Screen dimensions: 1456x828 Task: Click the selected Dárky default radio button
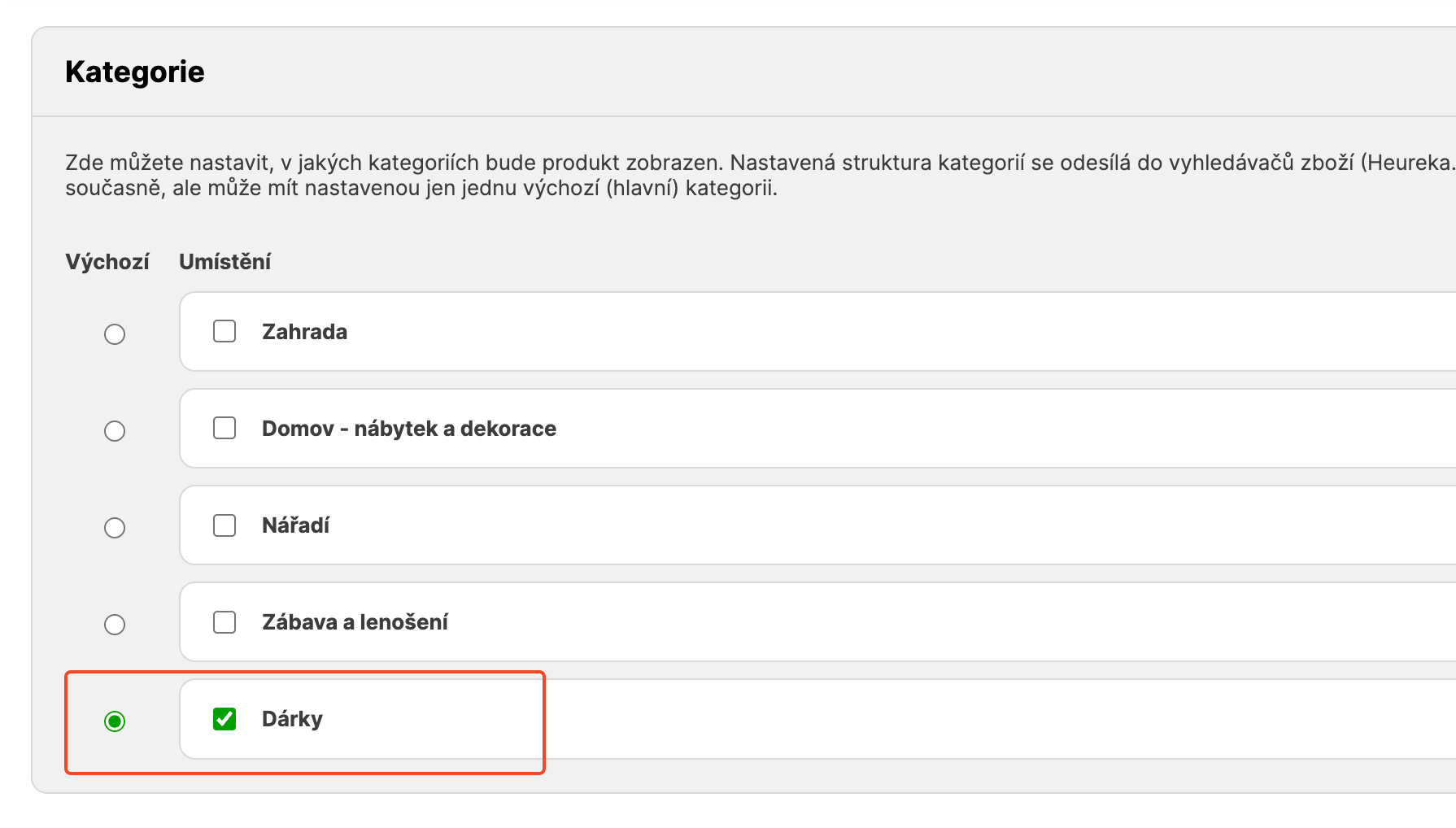[115, 721]
